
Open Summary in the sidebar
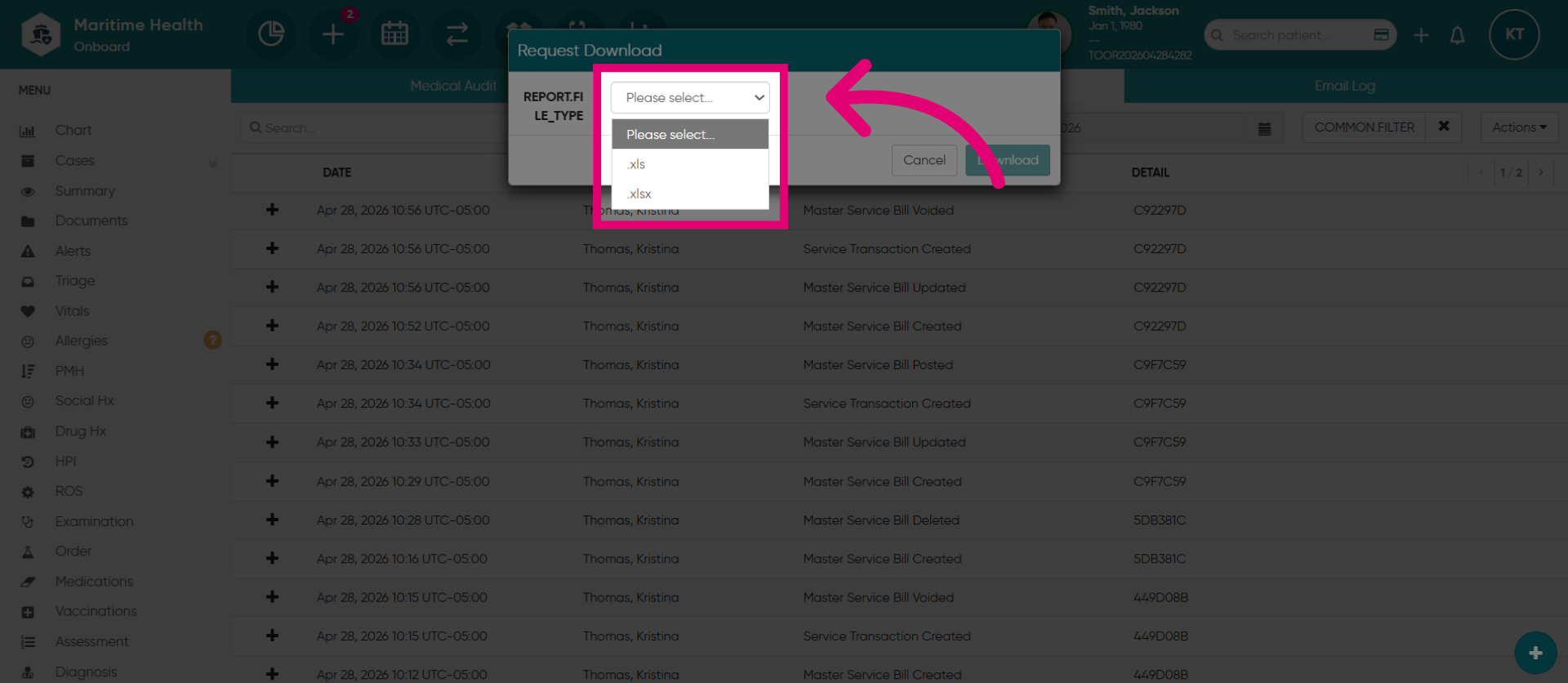click(x=85, y=191)
